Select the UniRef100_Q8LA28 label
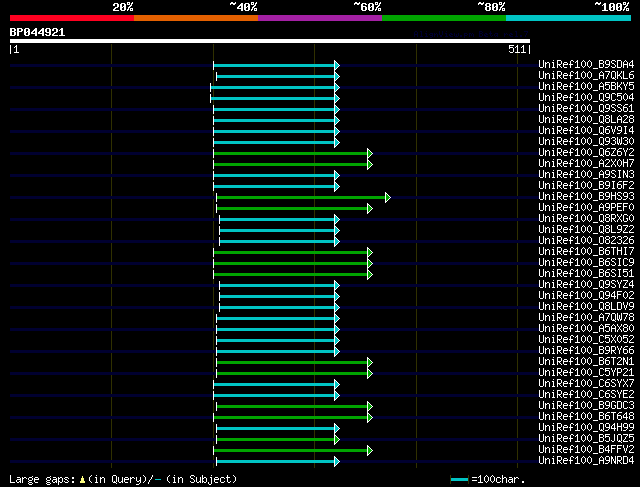Viewport: 640px width, 487px height. click(586, 120)
